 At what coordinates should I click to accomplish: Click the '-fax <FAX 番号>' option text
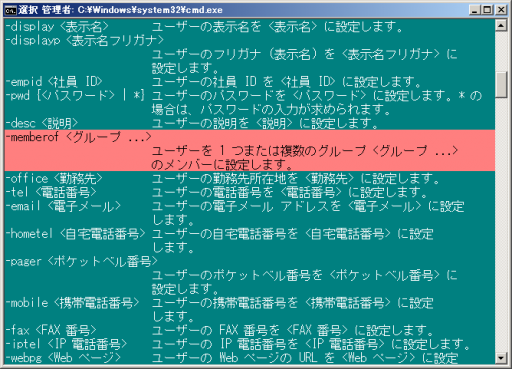pyautogui.click(x=51, y=331)
